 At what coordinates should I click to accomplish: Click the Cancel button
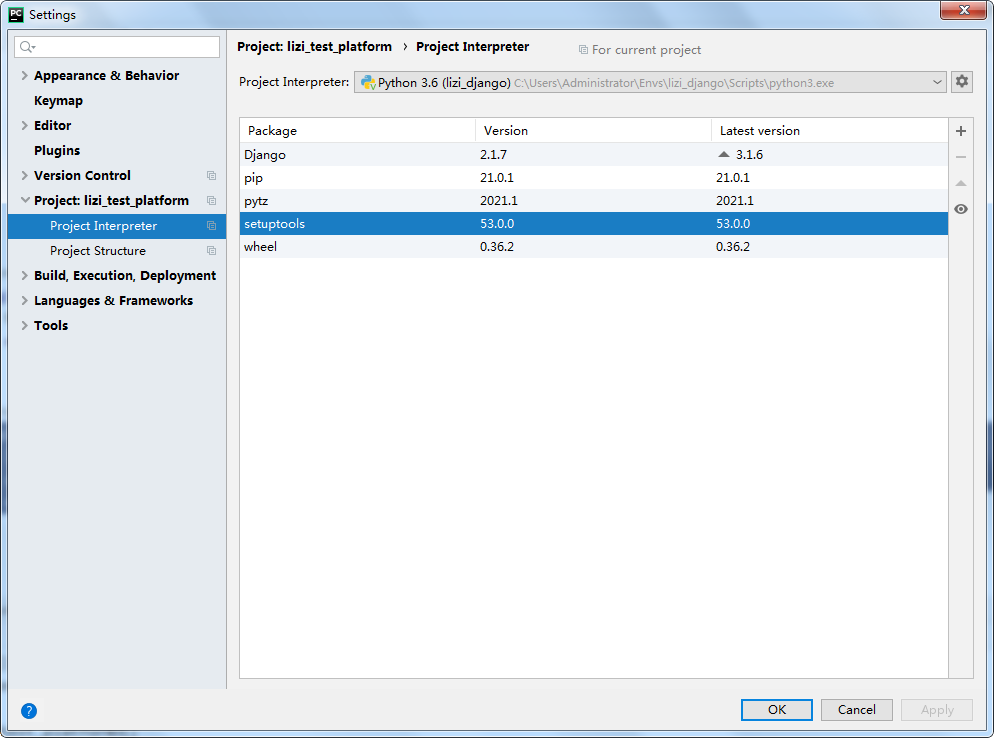pyautogui.click(x=856, y=710)
